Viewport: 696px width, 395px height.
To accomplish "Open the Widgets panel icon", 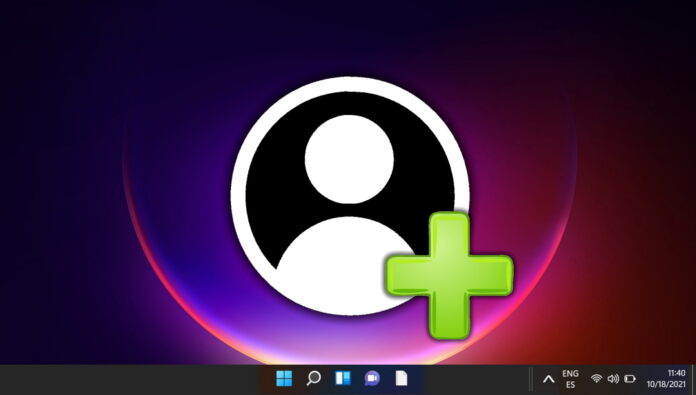I will click(x=343, y=379).
